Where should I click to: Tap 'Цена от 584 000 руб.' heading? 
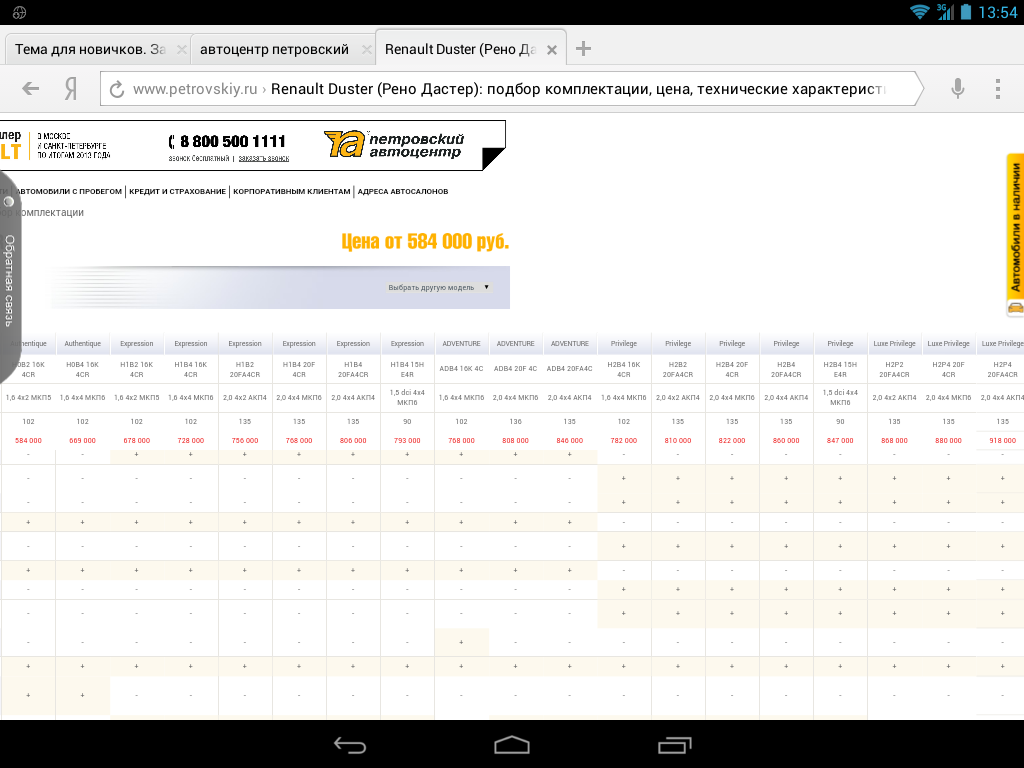click(x=425, y=242)
